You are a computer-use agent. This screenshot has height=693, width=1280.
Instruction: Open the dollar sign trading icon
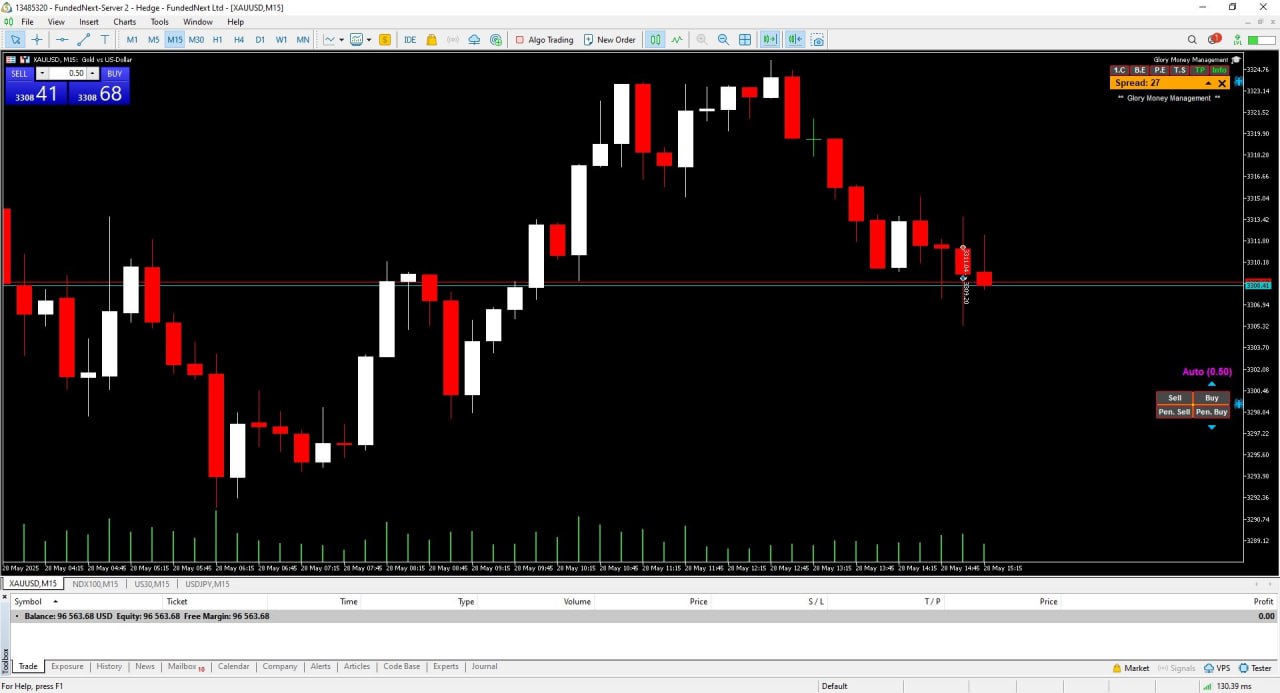pos(384,40)
